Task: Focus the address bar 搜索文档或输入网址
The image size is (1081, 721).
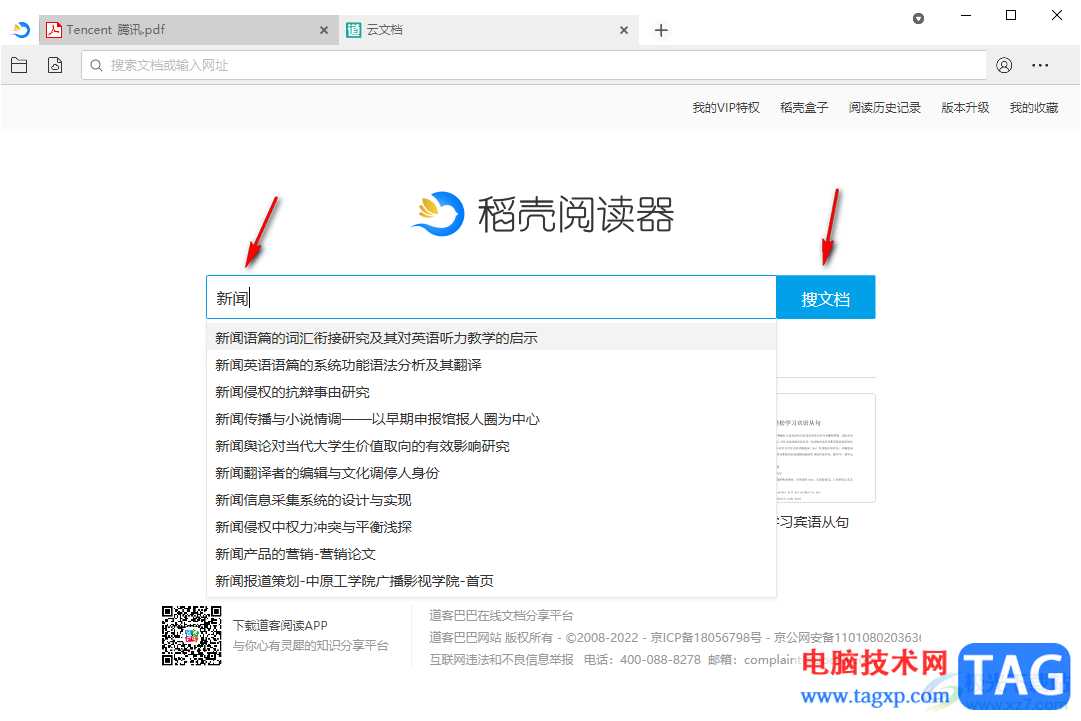Action: click(534, 65)
